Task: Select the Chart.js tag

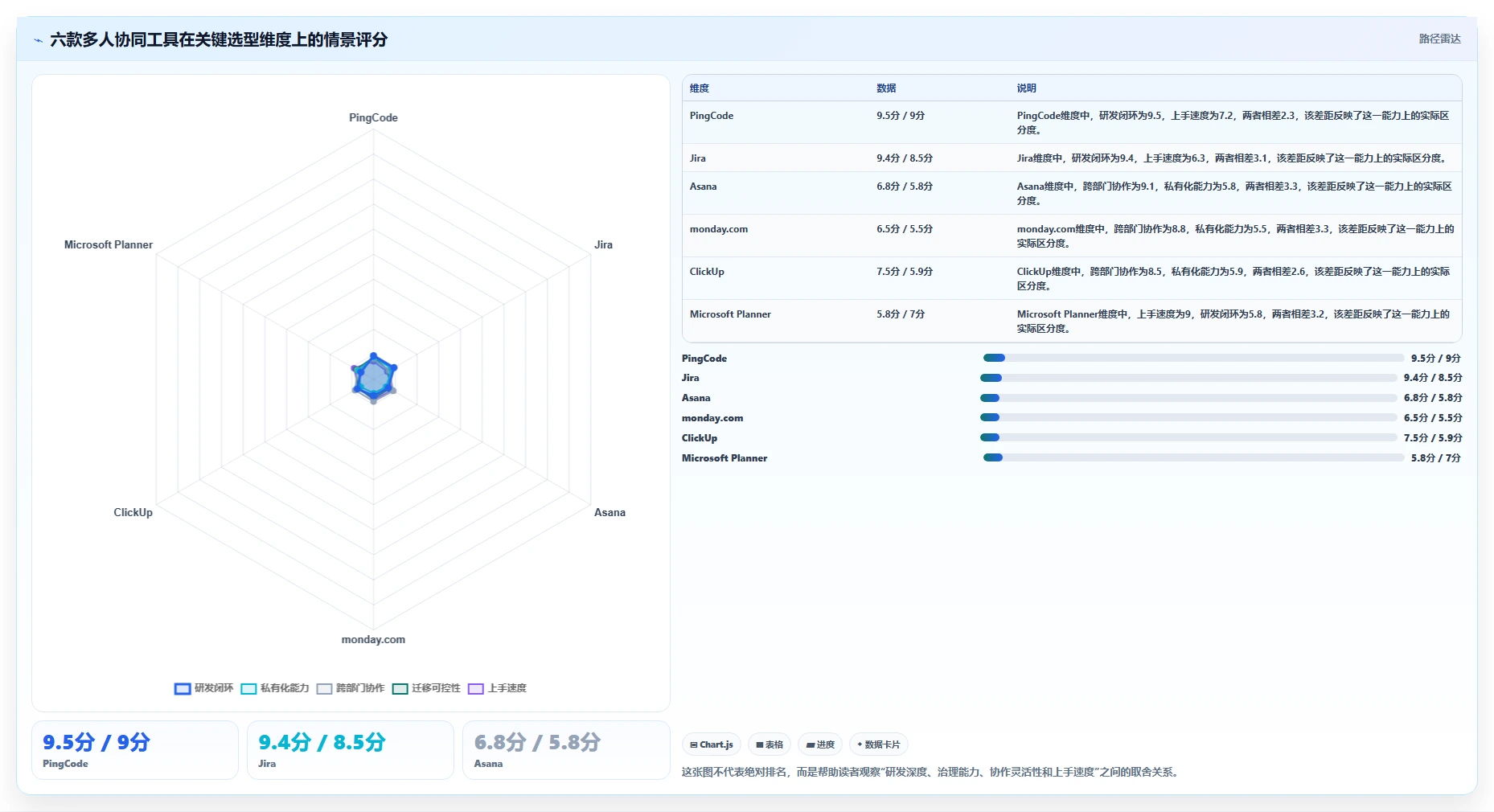Action: coord(712,744)
